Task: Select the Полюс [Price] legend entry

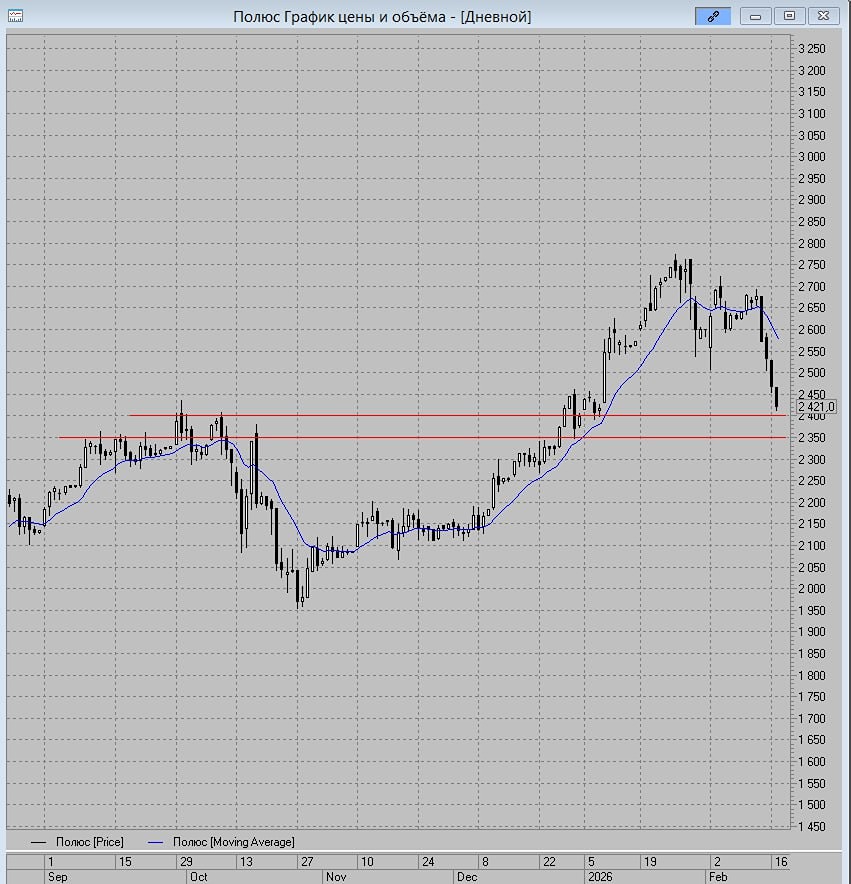Action: [x=77, y=842]
